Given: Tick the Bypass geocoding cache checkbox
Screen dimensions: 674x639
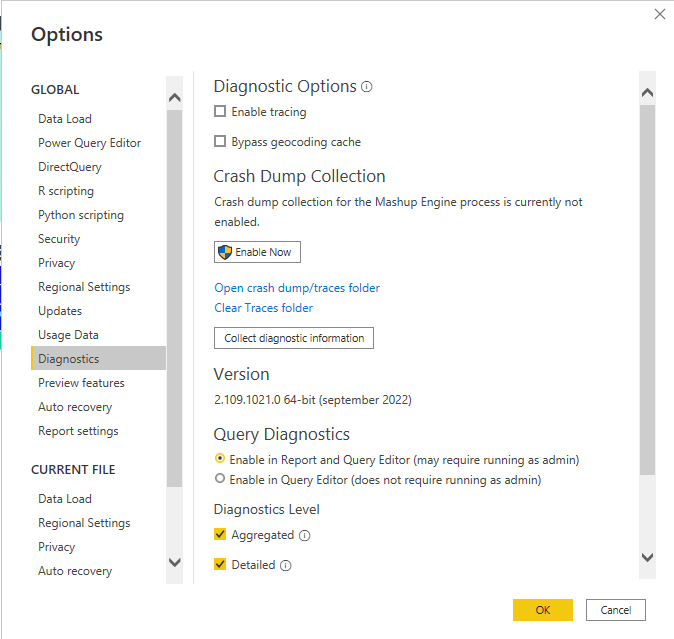Looking at the screenshot, I should (x=220, y=141).
